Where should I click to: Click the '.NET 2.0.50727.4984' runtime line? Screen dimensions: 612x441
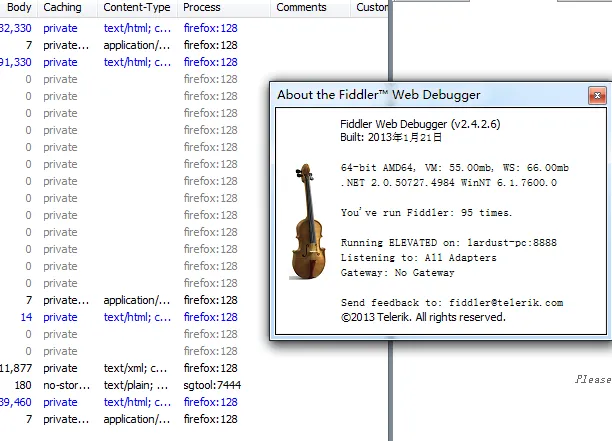[449, 183]
